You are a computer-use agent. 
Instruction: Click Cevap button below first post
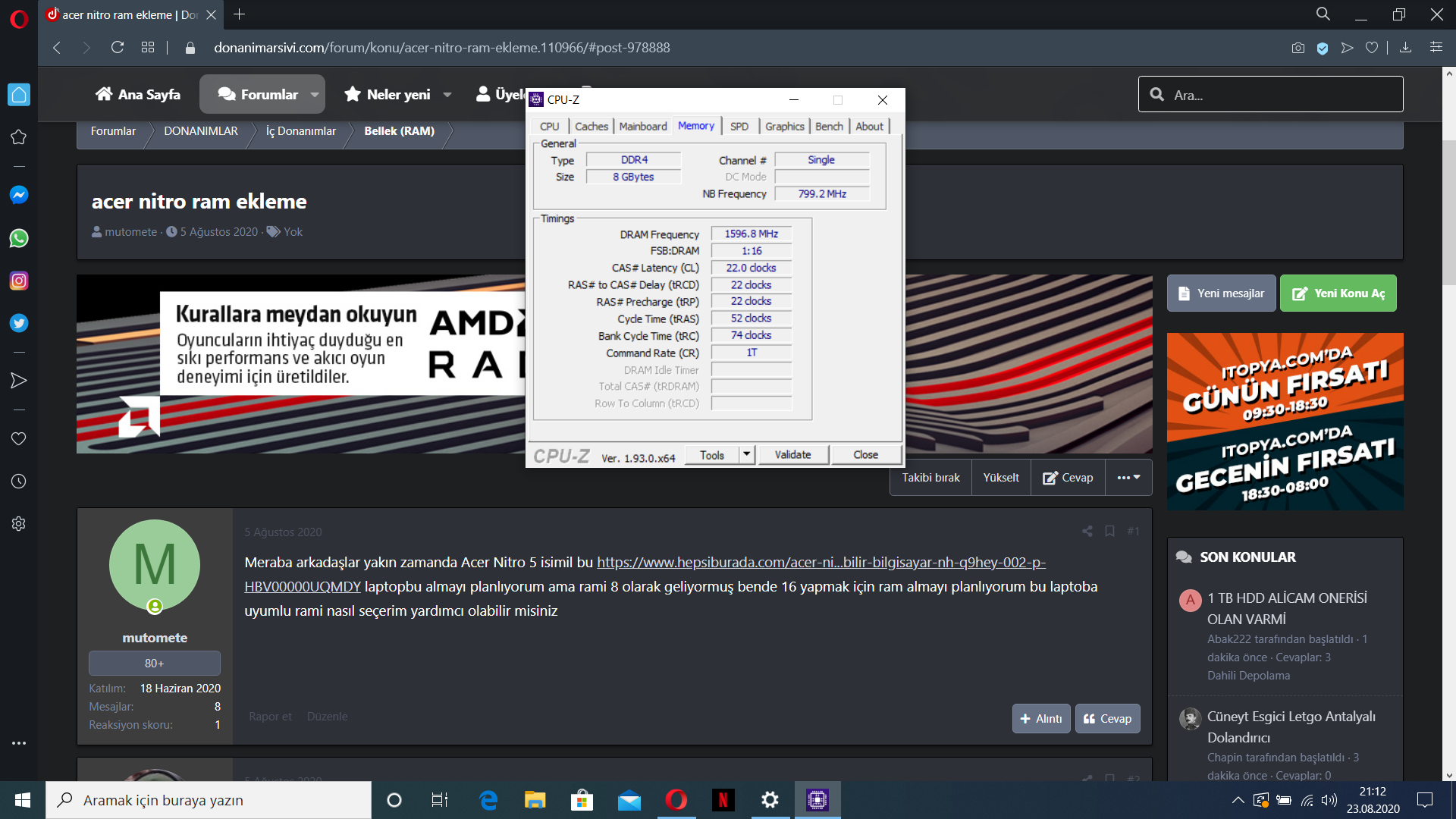tap(1107, 719)
